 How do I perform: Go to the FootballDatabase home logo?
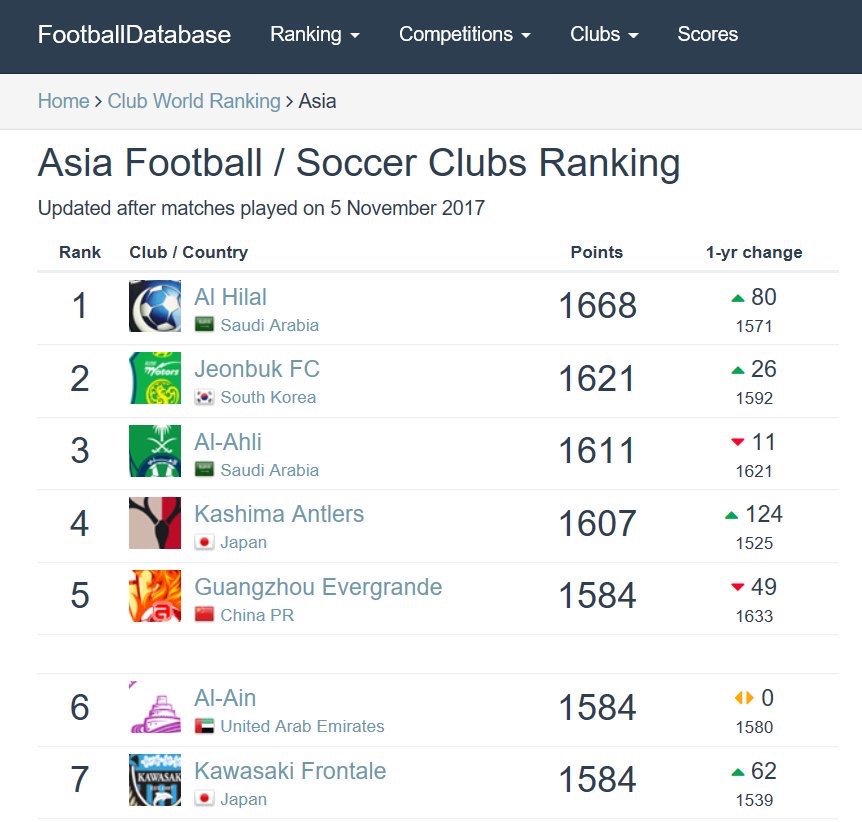coord(134,35)
